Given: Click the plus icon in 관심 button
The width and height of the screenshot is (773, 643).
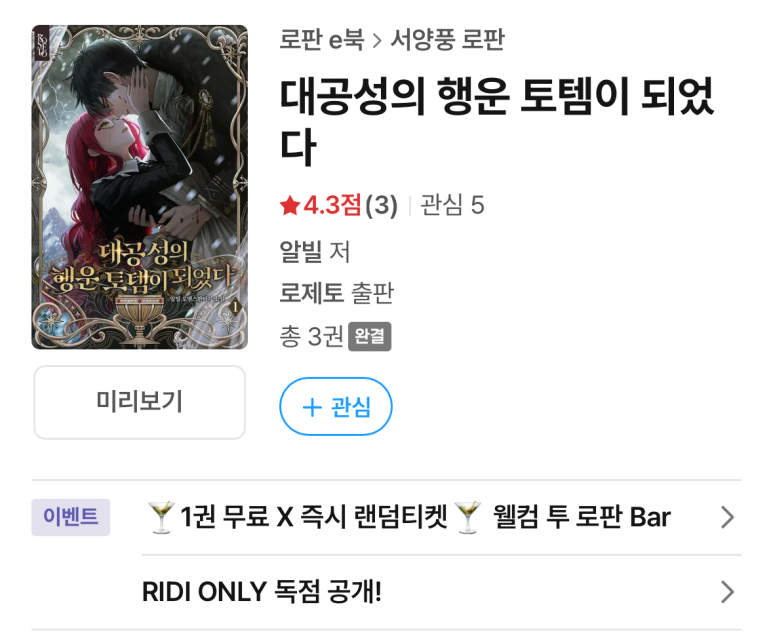Looking at the screenshot, I should 312,408.
